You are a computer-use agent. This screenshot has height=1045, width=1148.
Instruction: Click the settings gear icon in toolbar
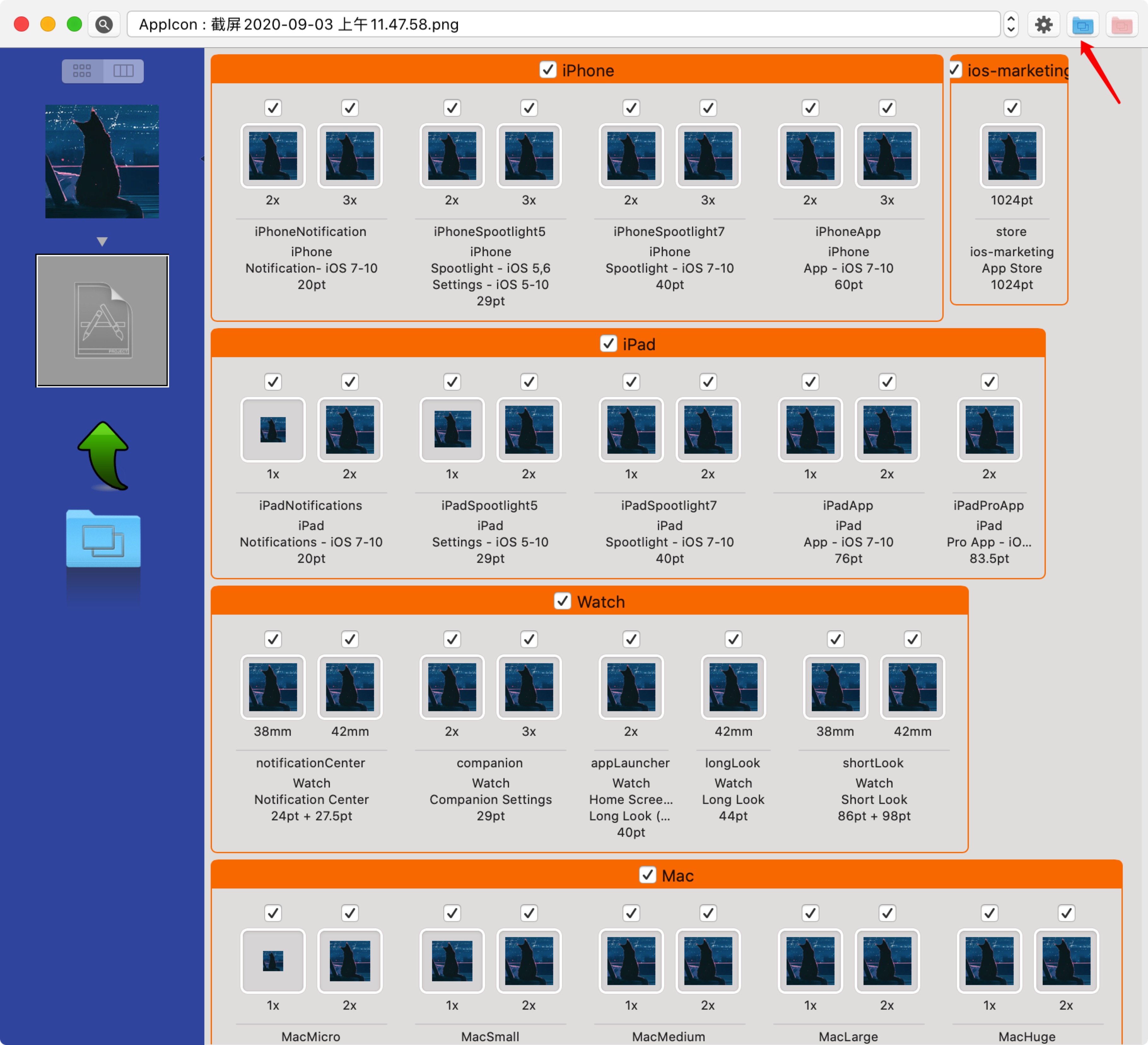click(x=1043, y=25)
